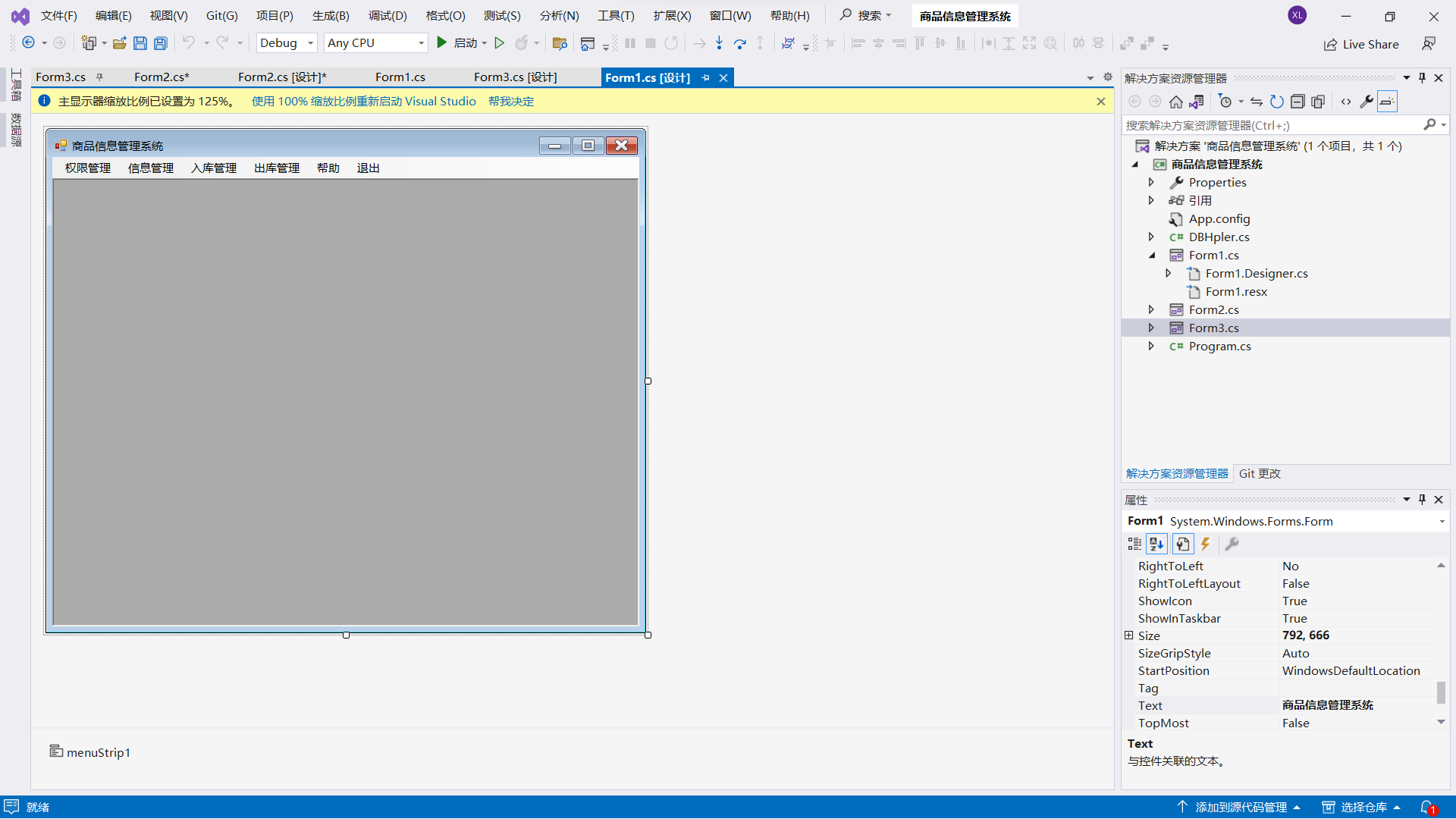Click the Solution Explorer search icon
This screenshot has height=819, width=1456.
click(x=1432, y=125)
